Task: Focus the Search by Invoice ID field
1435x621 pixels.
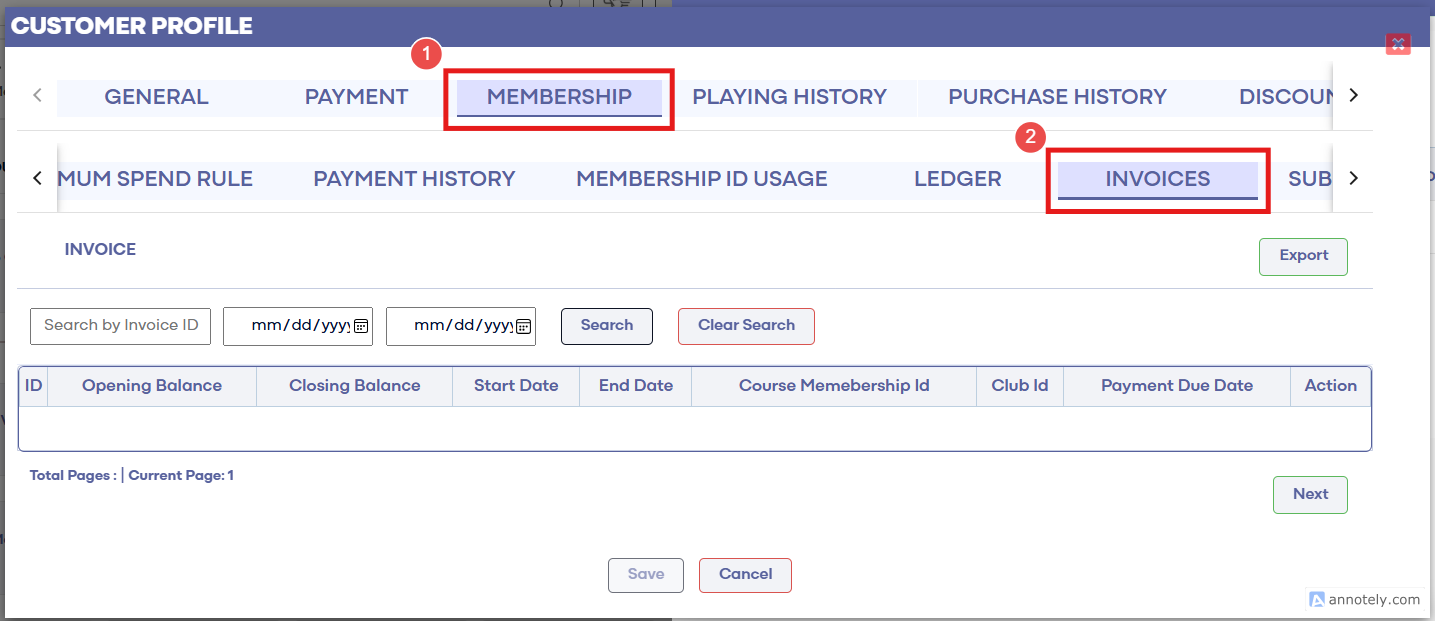Action: [121, 326]
